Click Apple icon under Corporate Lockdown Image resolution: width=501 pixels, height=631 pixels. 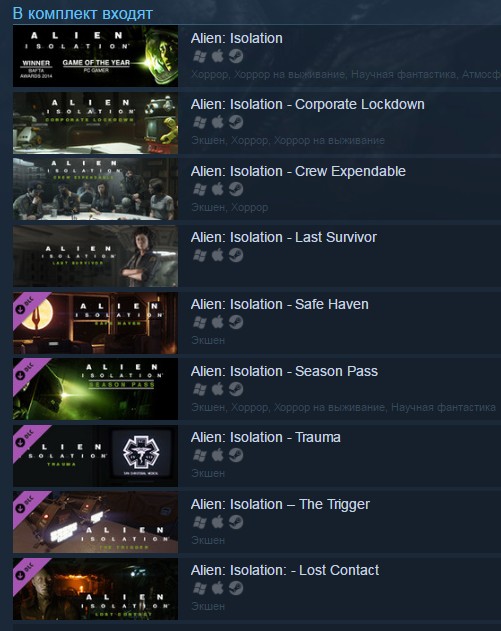click(218, 122)
